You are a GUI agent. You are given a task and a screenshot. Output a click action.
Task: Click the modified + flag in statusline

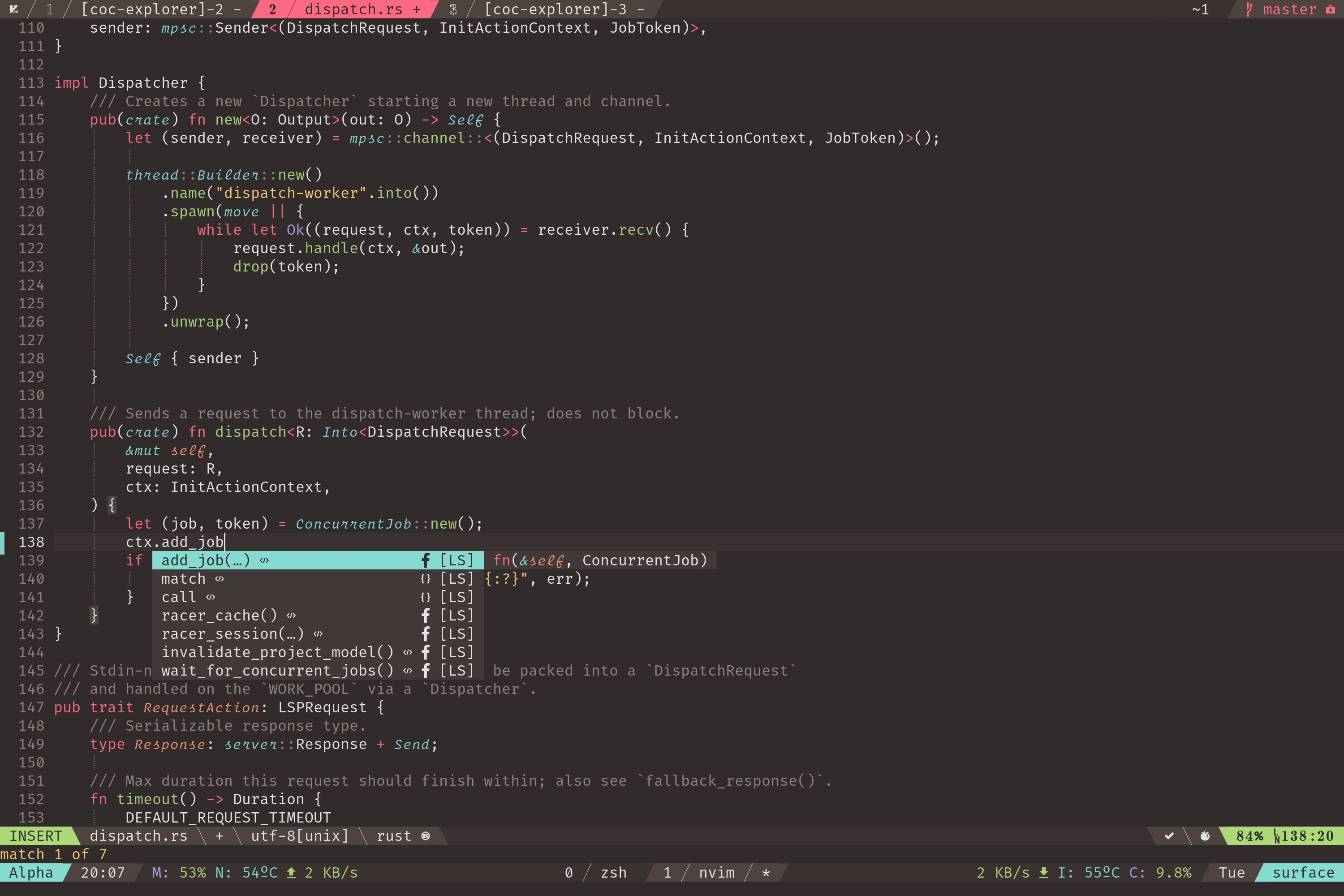(x=220, y=836)
